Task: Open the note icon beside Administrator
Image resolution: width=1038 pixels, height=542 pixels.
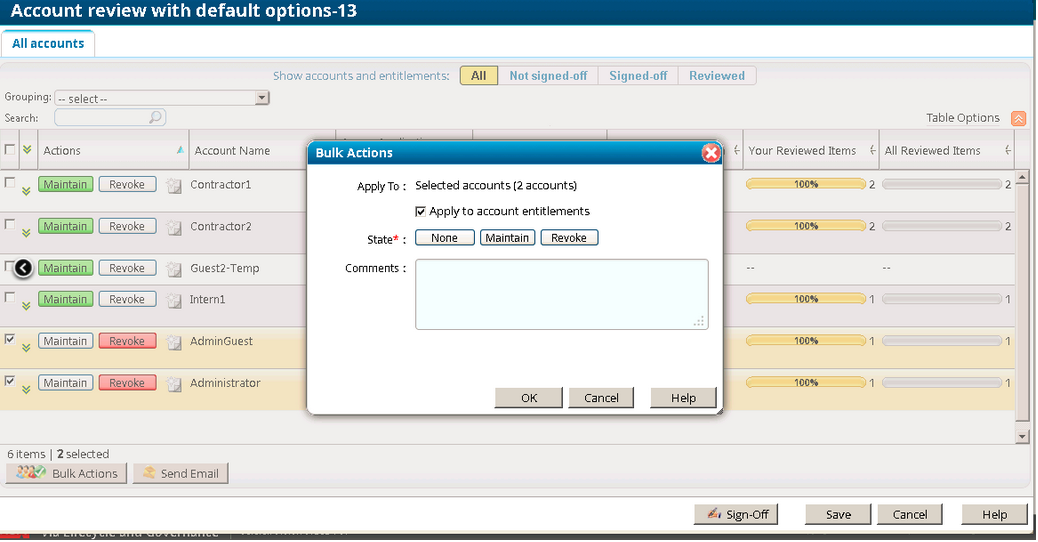Action: (x=174, y=383)
